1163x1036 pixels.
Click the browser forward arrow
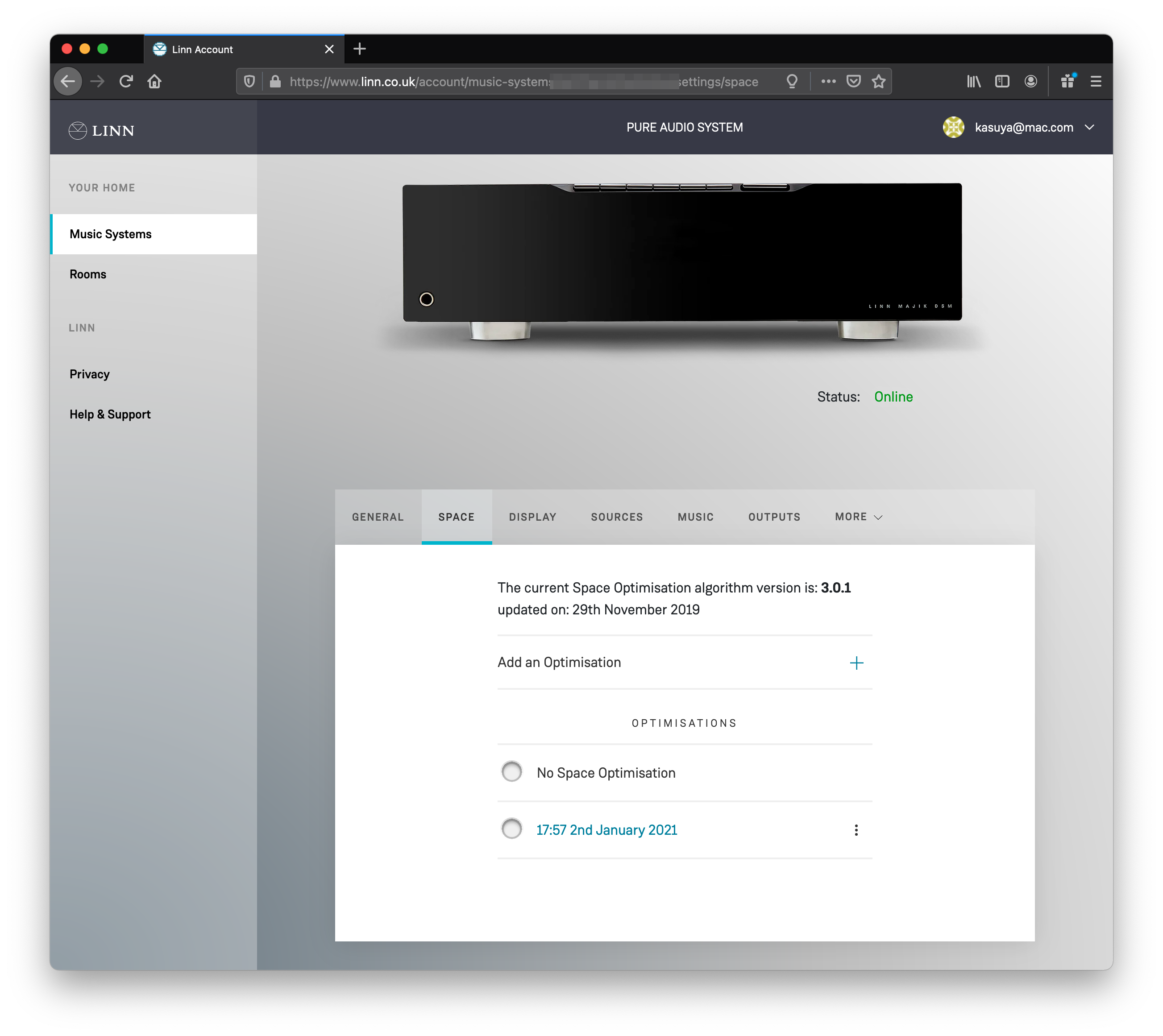pos(98,81)
